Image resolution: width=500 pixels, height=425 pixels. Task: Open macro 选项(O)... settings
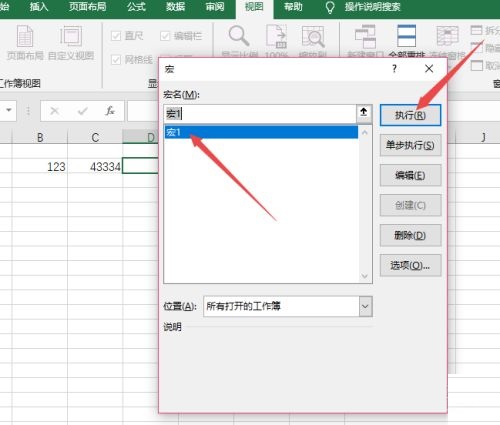[x=410, y=265]
